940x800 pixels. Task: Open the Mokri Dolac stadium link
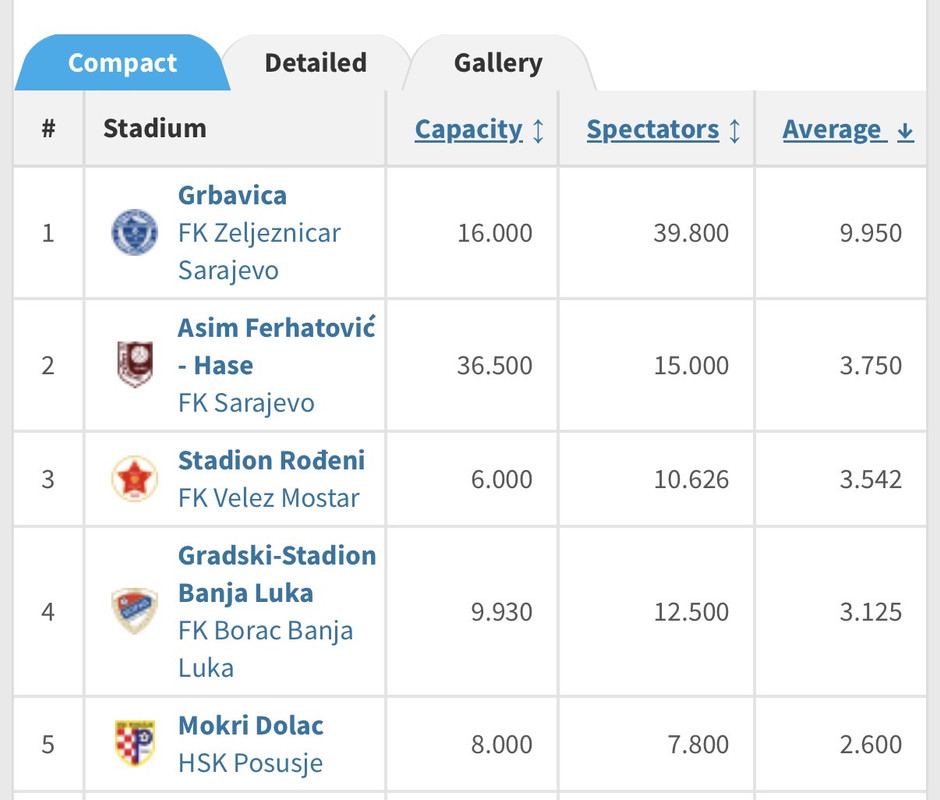pyautogui.click(x=251, y=725)
